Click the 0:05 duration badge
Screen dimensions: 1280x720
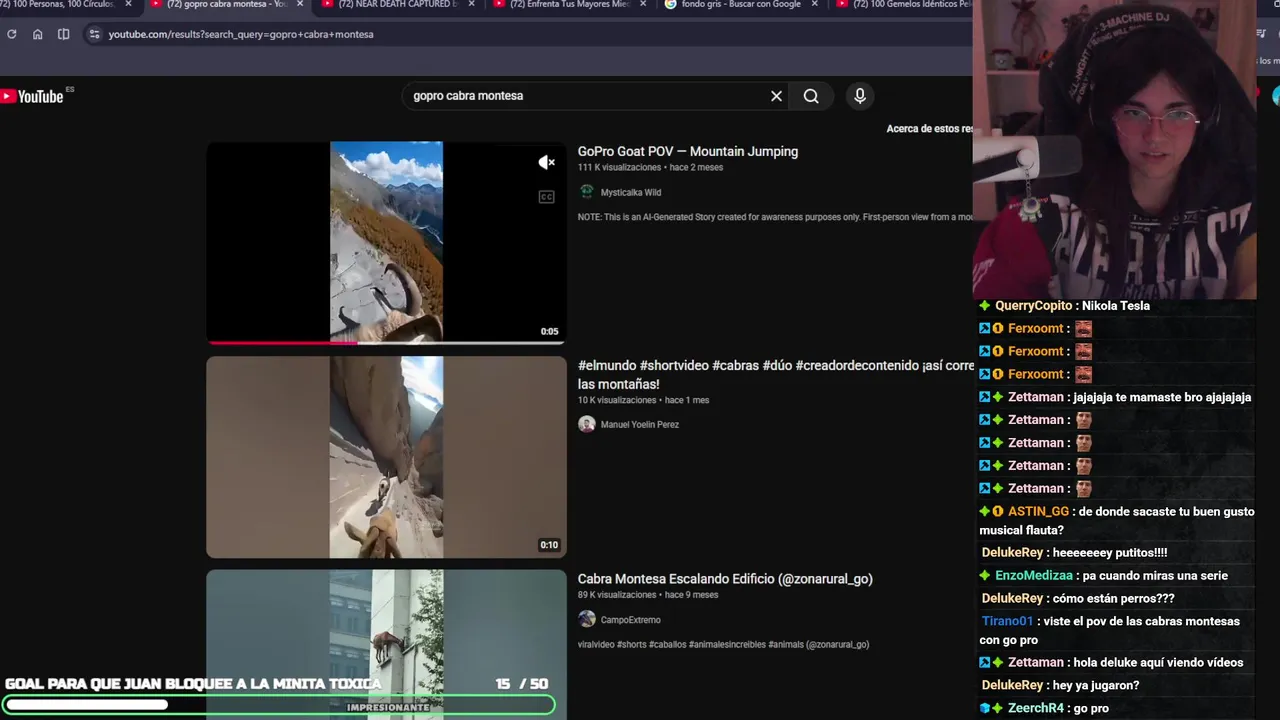549,331
